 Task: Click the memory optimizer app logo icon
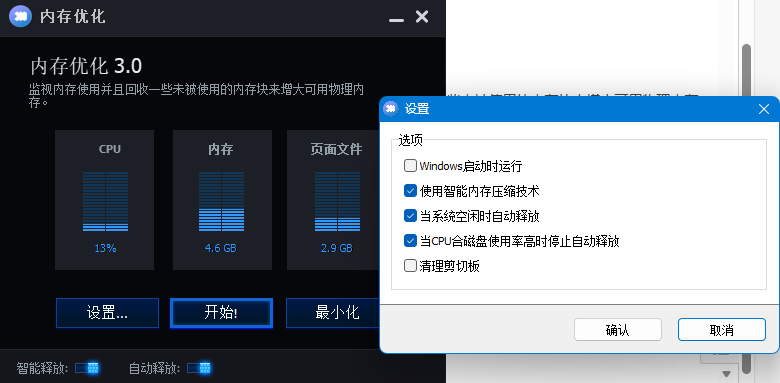20,16
